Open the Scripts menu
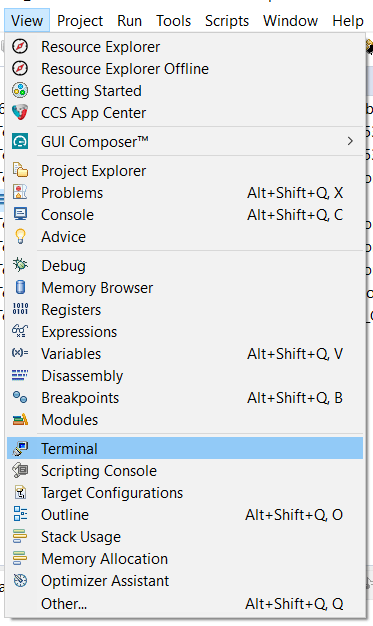This screenshot has height=626, width=373. click(x=227, y=21)
